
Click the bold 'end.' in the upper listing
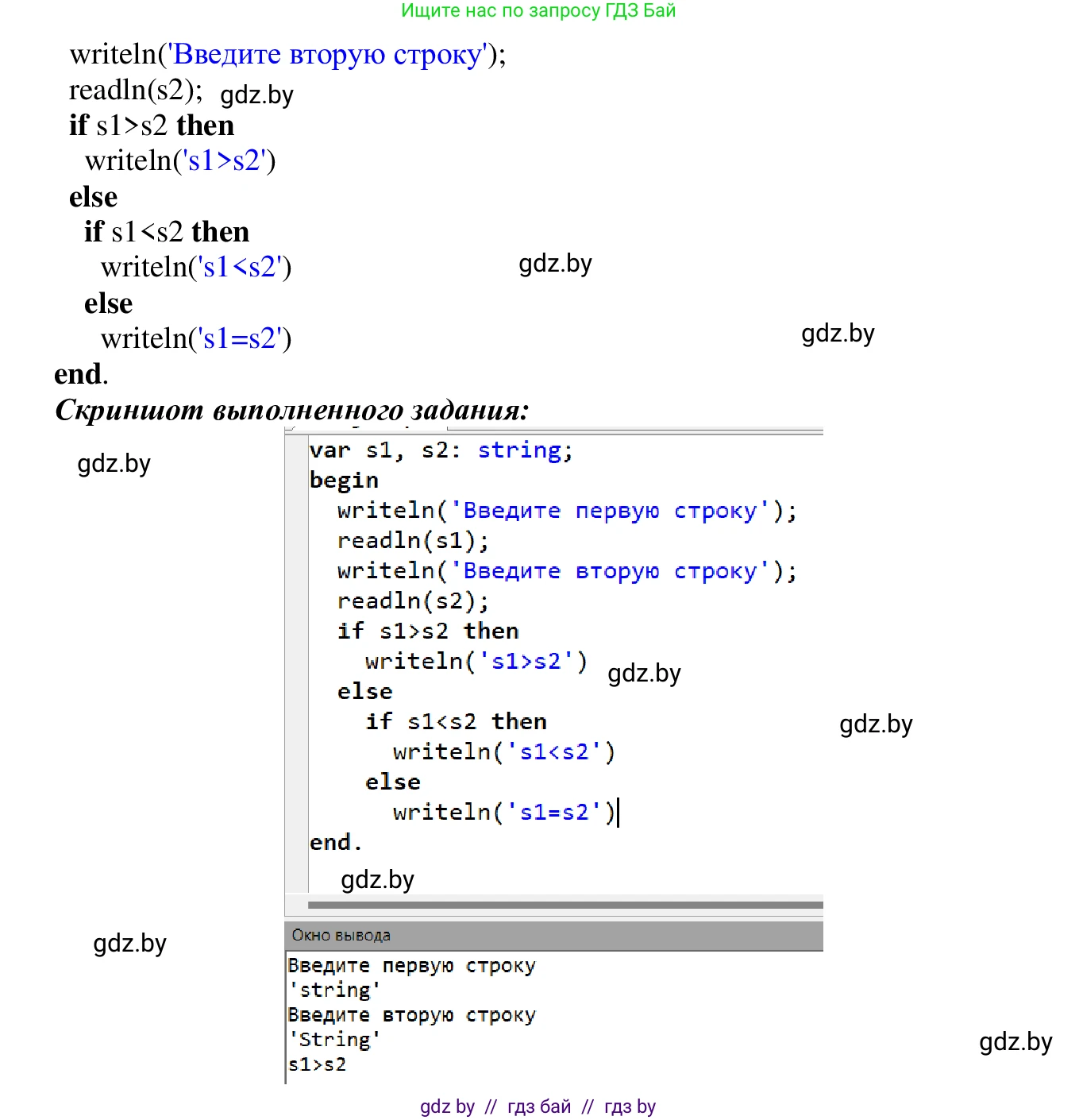pyautogui.click(x=80, y=374)
